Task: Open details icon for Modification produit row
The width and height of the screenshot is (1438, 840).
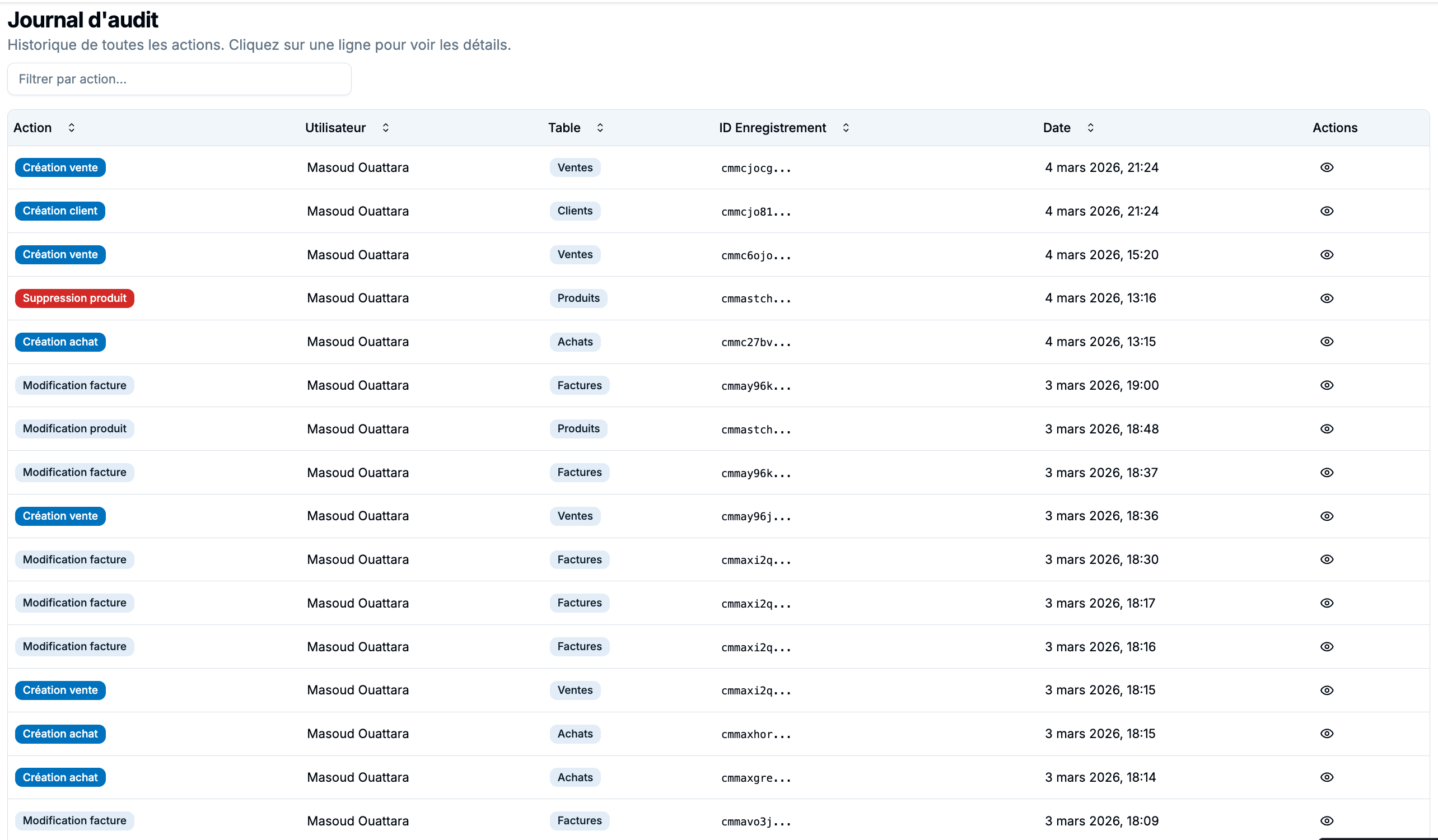Action: (x=1326, y=429)
